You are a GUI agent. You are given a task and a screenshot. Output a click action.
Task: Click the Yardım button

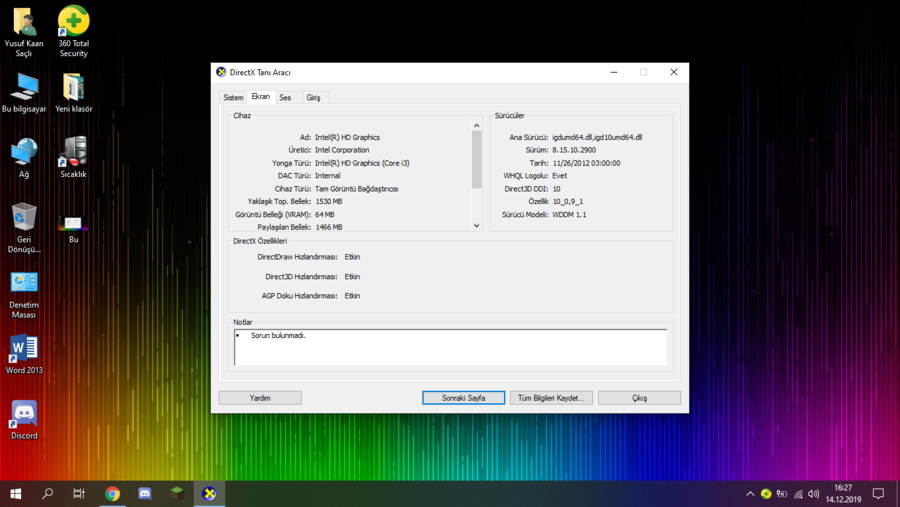tap(260, 398)
